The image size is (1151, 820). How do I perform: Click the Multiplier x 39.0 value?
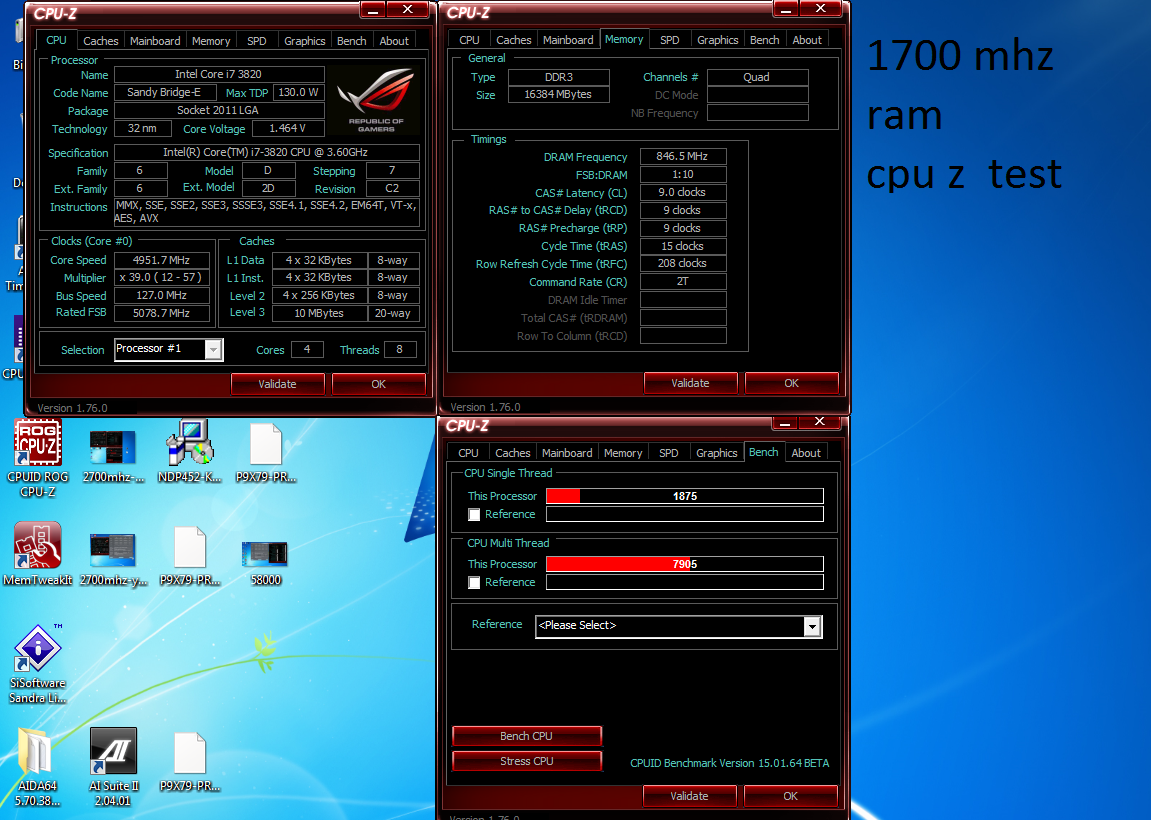click(161, 277)
